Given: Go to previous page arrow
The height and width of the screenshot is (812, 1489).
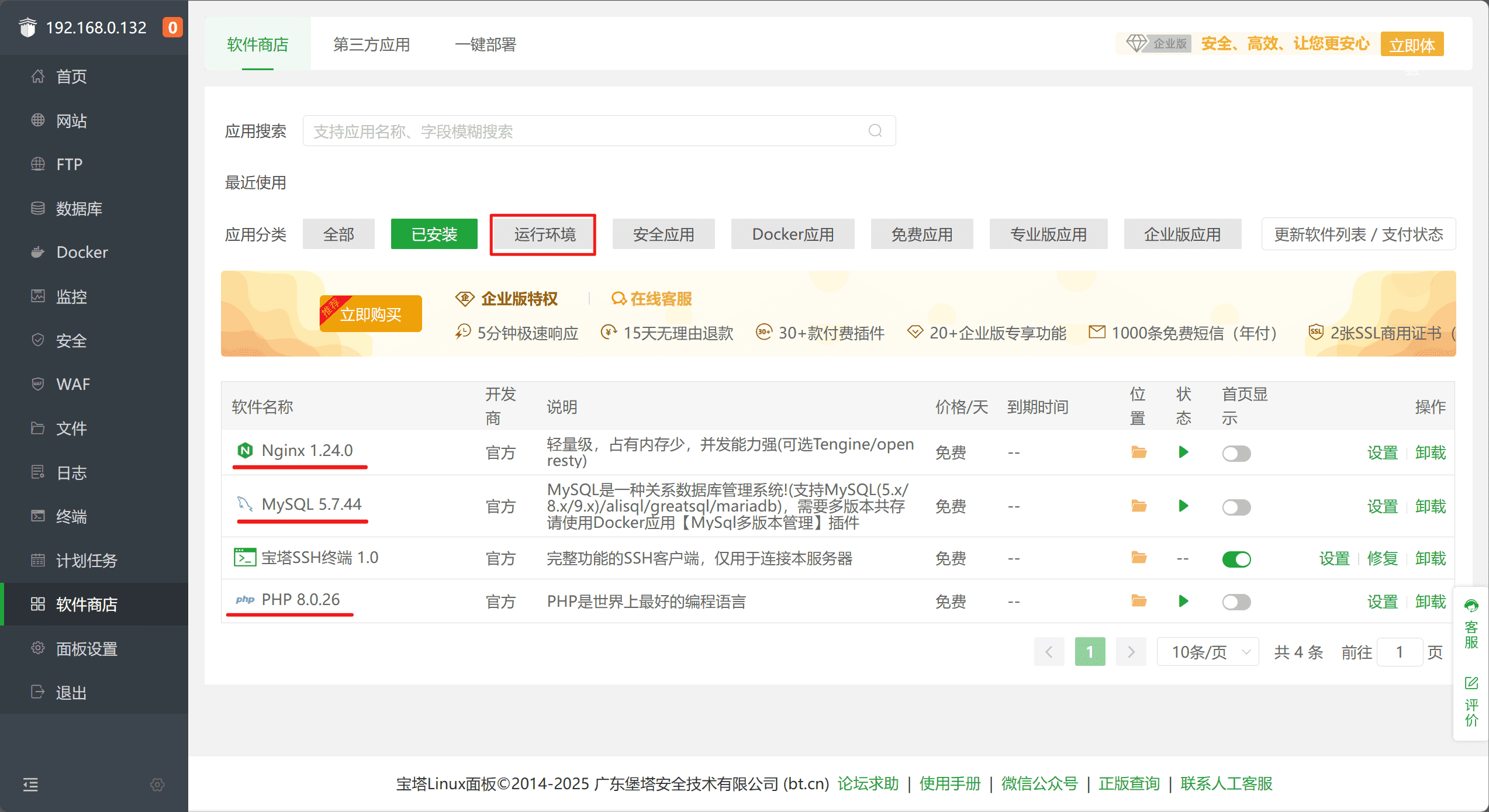Looking at the screenshot, I should coord(1049,652).
